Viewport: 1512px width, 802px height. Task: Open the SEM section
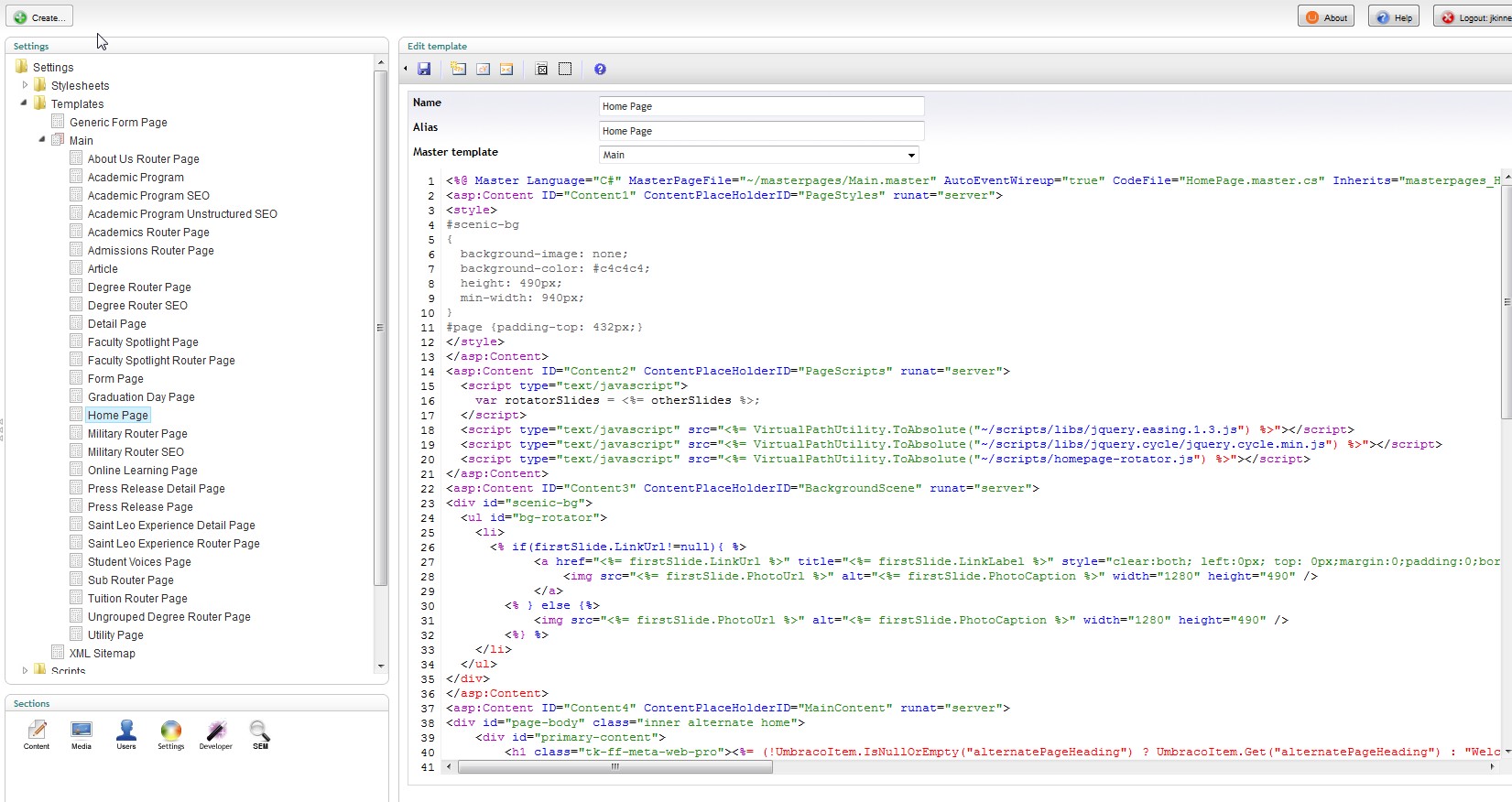260,734
